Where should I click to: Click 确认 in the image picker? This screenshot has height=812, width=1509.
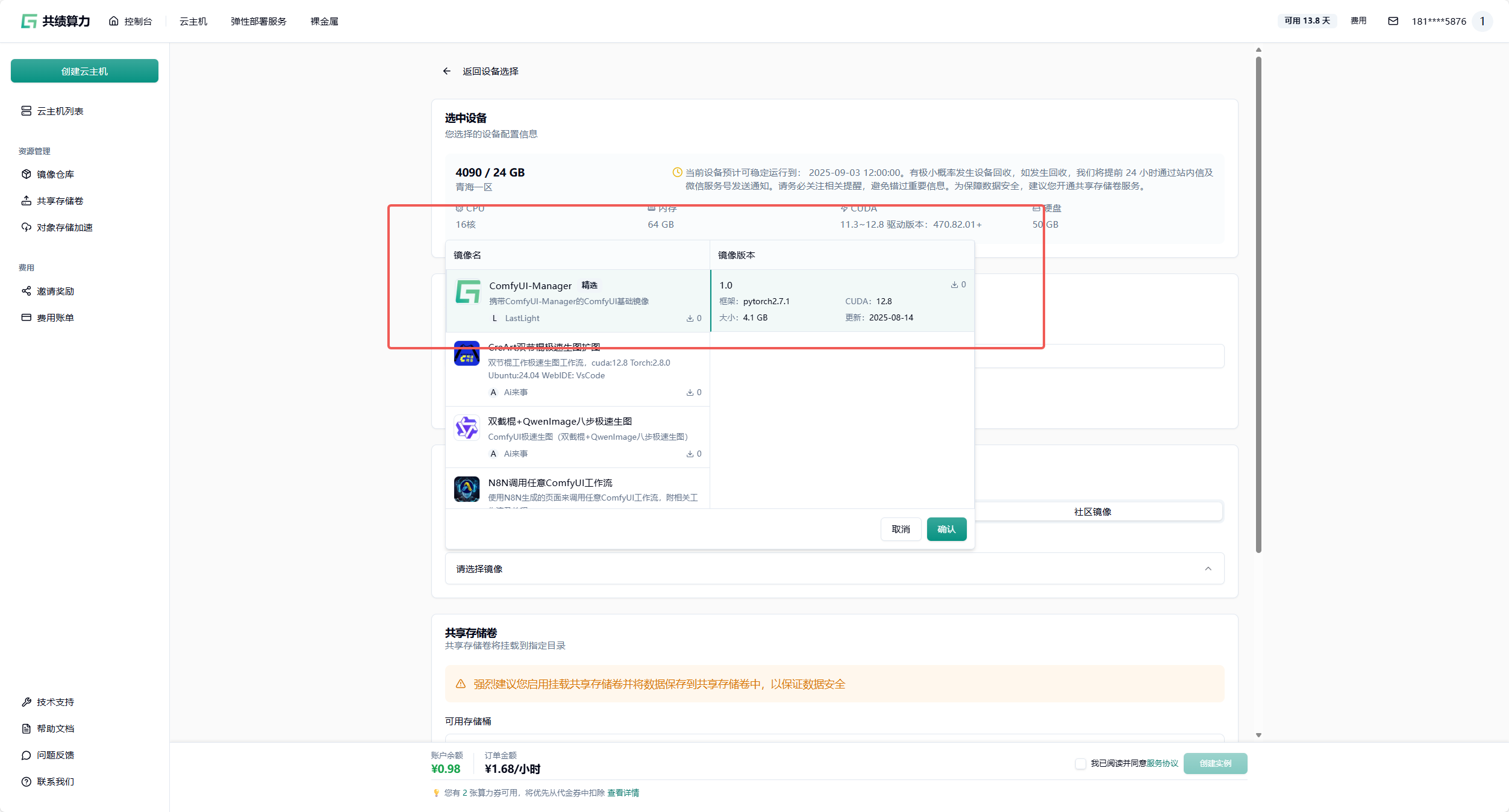[x=946, y=529]
